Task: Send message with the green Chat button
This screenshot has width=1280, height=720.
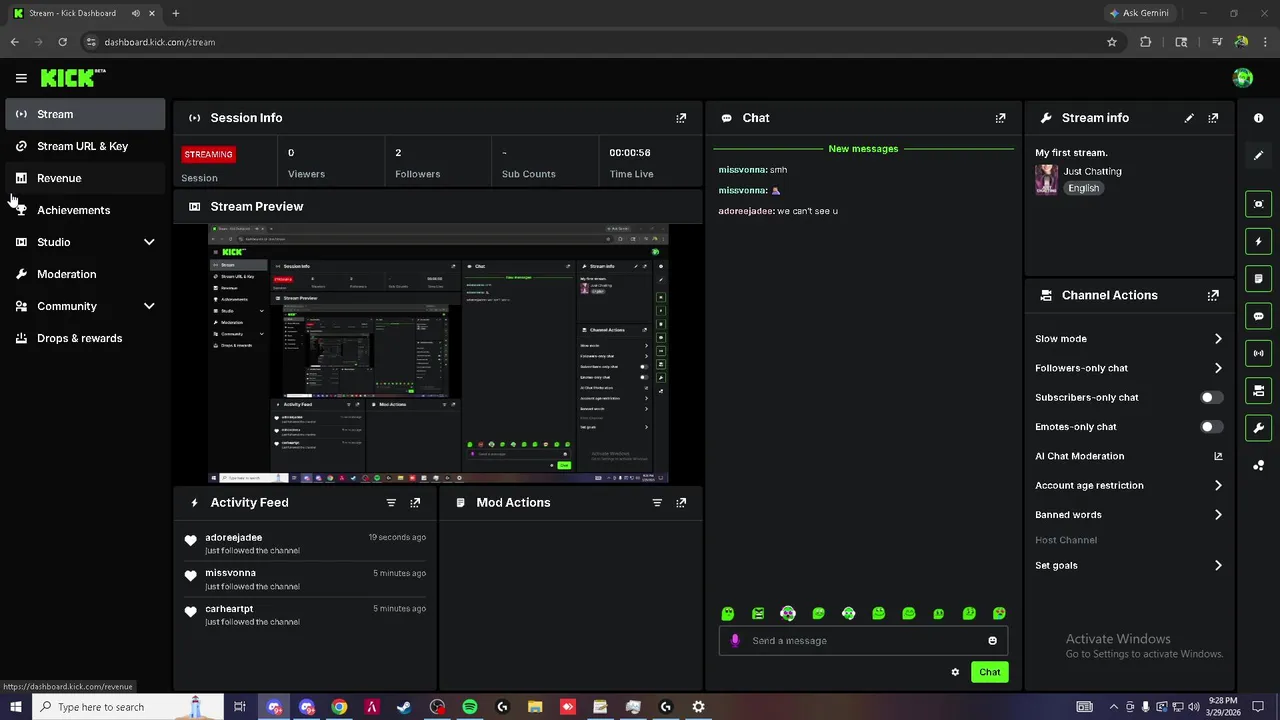Action: (989, 672)
